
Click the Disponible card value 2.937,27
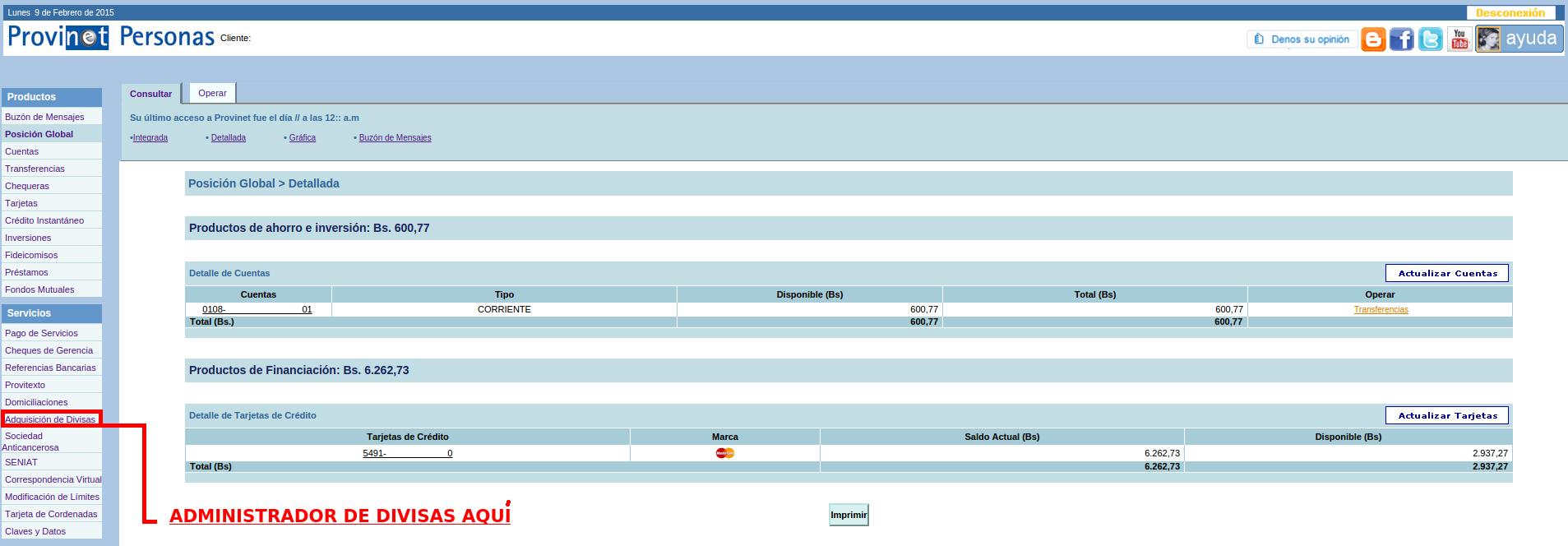1490,453
